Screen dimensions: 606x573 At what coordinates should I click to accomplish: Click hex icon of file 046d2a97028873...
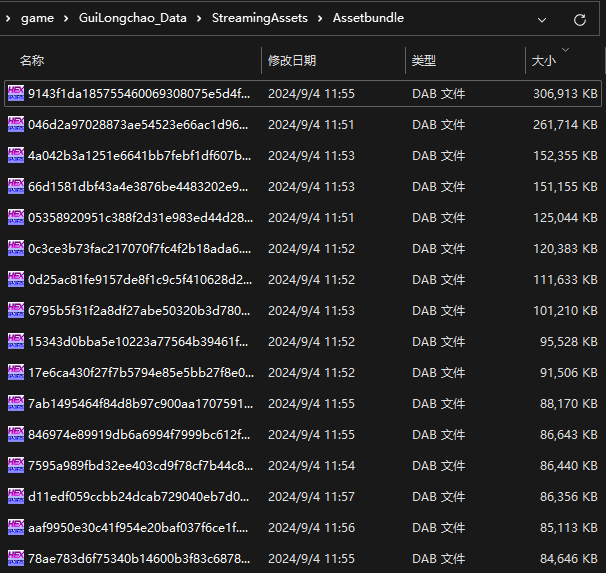tap(16, 124)
